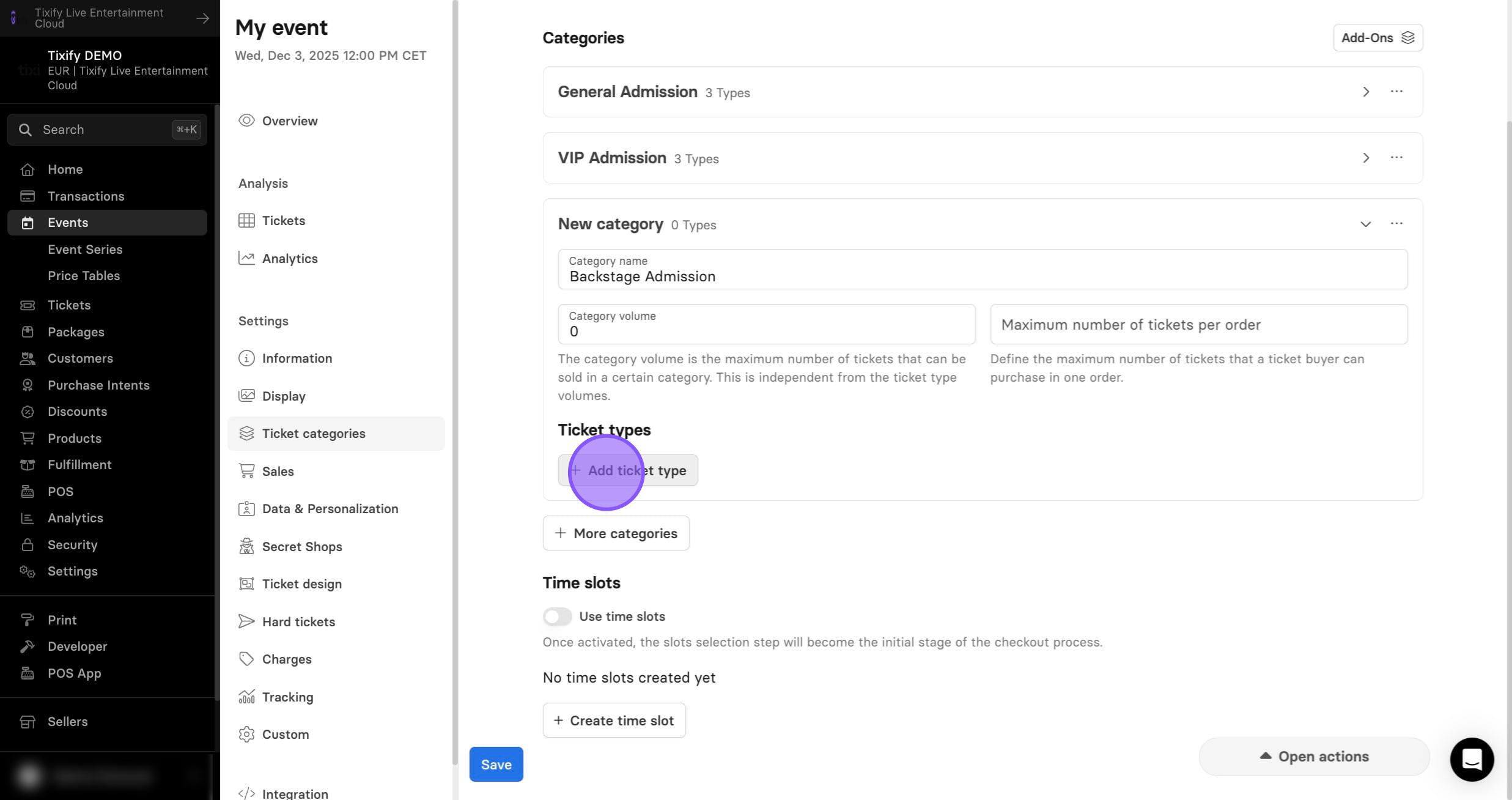This screenshot has width=1512, height=800.
Task: Click the search magnifier icon
Action: 25,130
